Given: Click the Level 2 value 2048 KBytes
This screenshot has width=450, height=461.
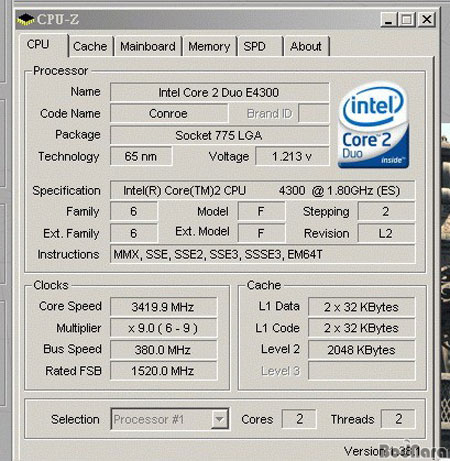Looking at the screenshot, I should [x=361, y=350].
